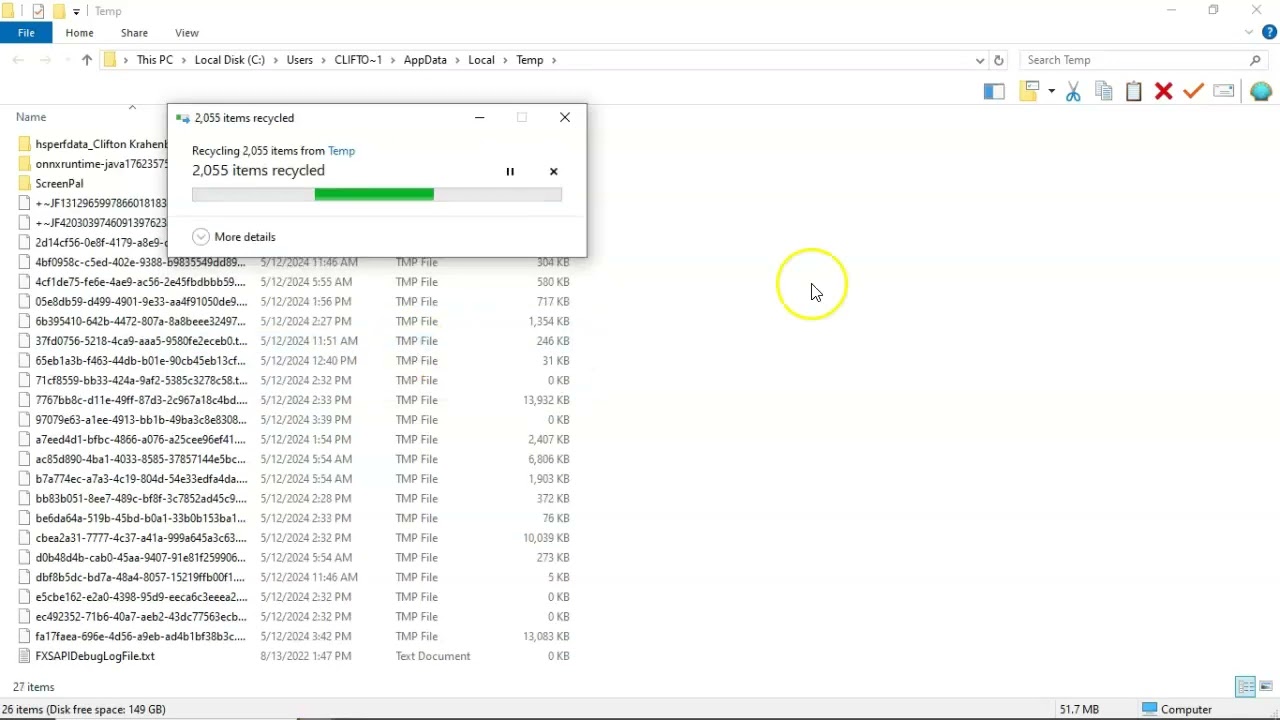This screenshot has height=720, width=1280.
Task: Click the Cut scissors icon
Action: [x=1073, y=91]
